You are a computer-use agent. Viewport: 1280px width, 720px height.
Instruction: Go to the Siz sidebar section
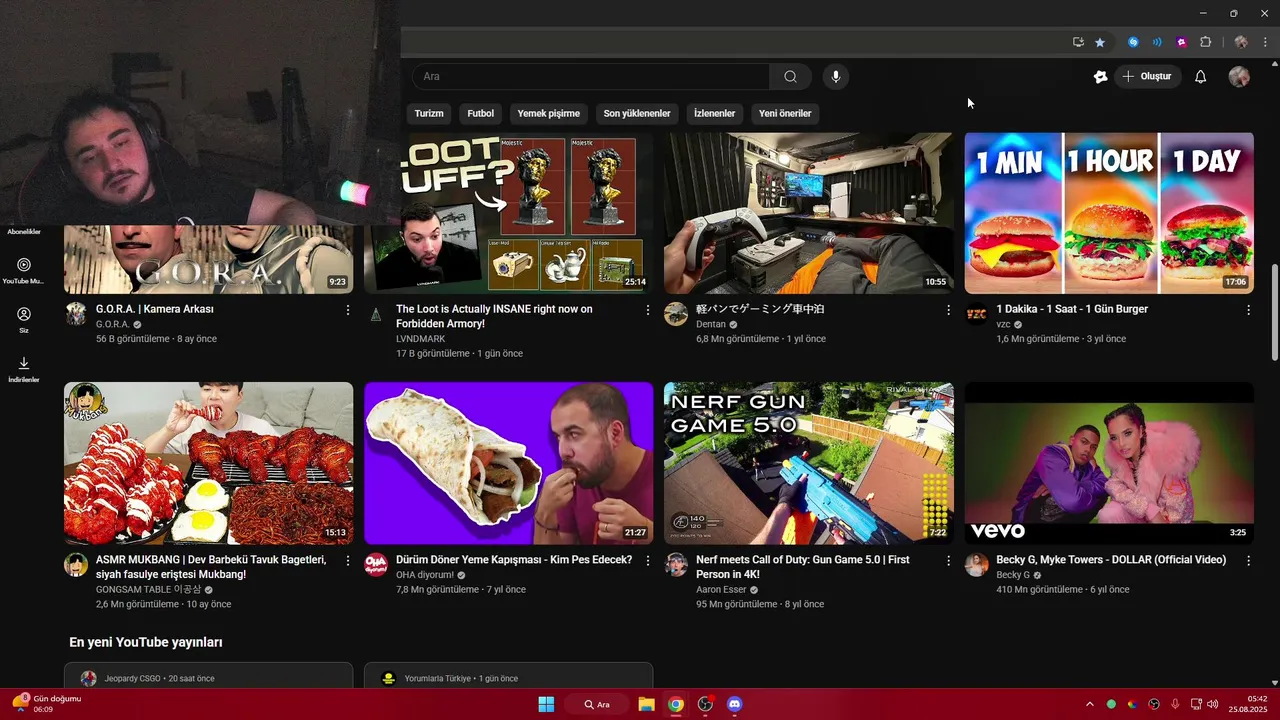pyautogui.click(x=24, y=320)
